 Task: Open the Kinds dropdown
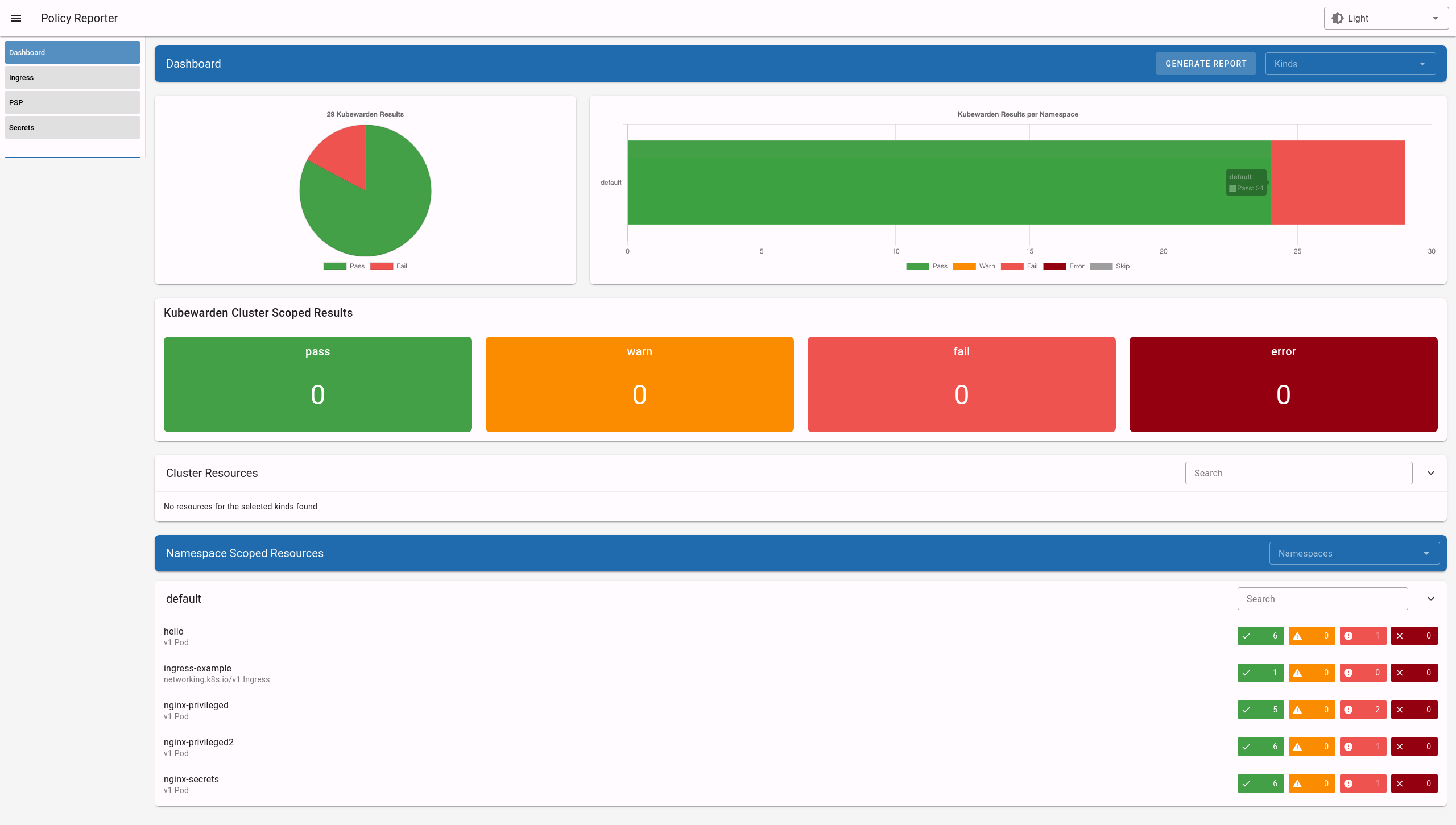coord(1350,63)
